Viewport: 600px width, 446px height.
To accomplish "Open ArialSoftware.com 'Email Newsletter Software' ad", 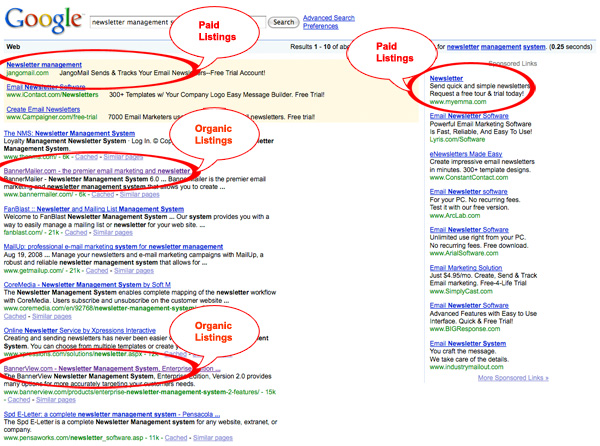I will (469, 230).
